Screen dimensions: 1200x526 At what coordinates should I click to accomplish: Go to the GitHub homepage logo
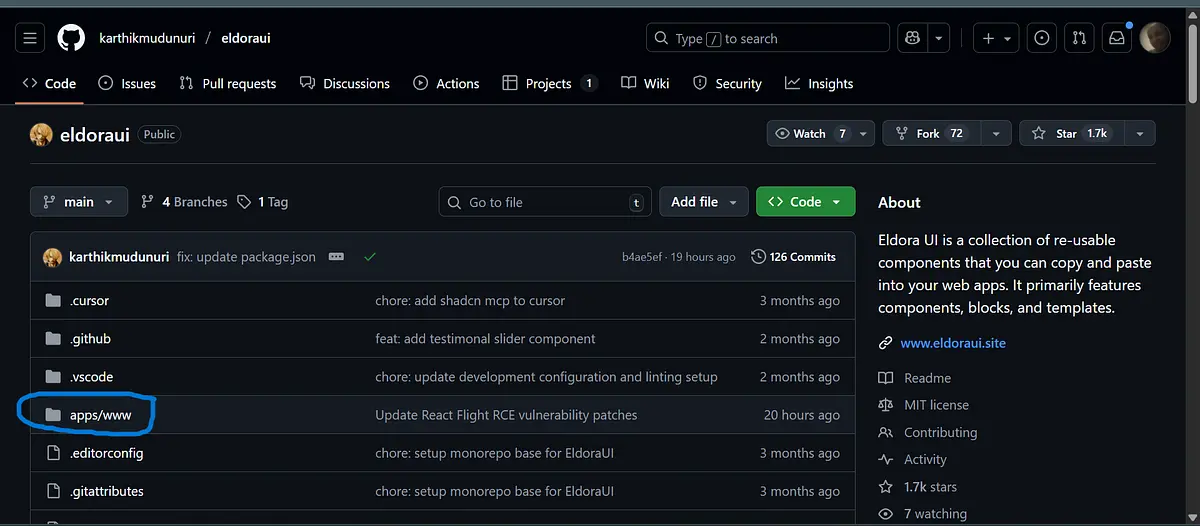click(71, 38)
